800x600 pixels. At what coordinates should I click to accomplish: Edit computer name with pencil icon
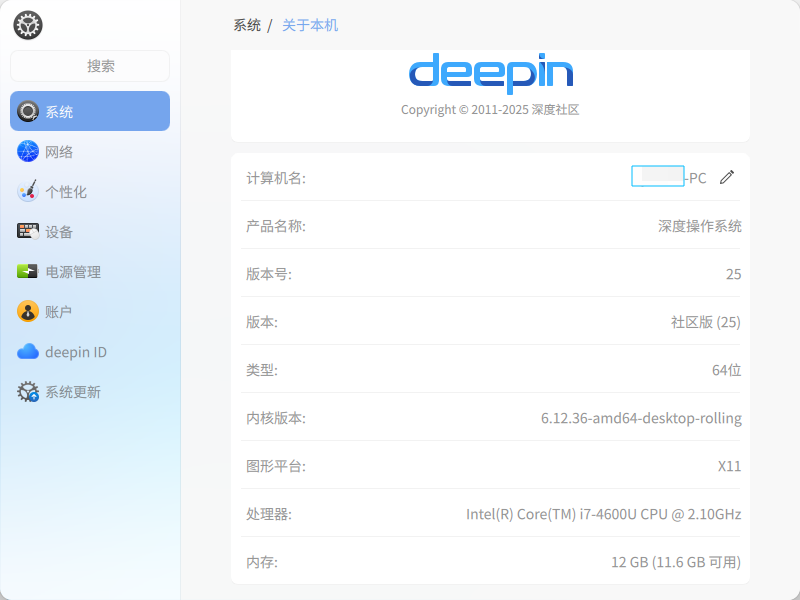pos(727,178)
